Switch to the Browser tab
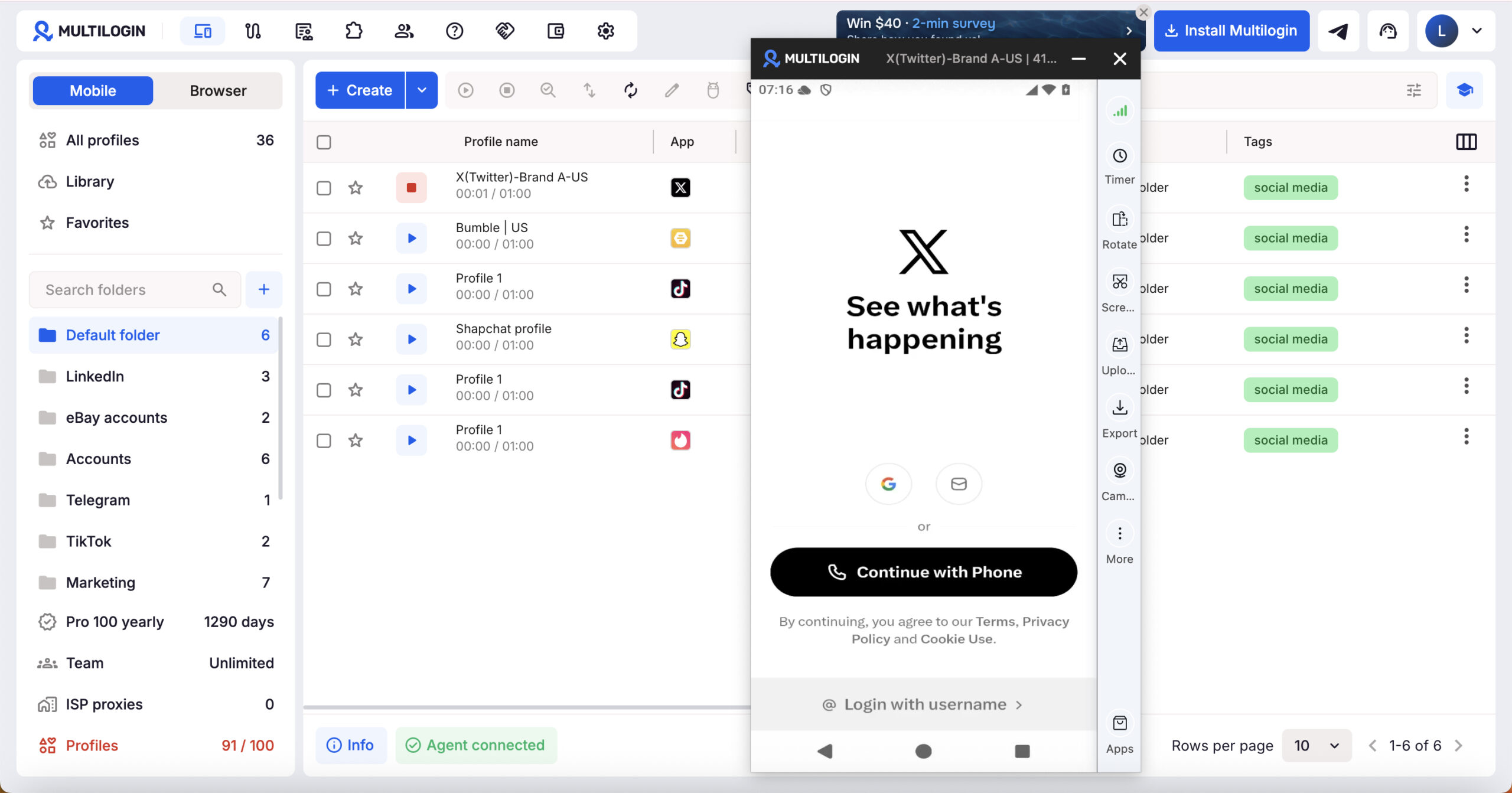Screen dimensions: 1512x793 coord(218,91)
